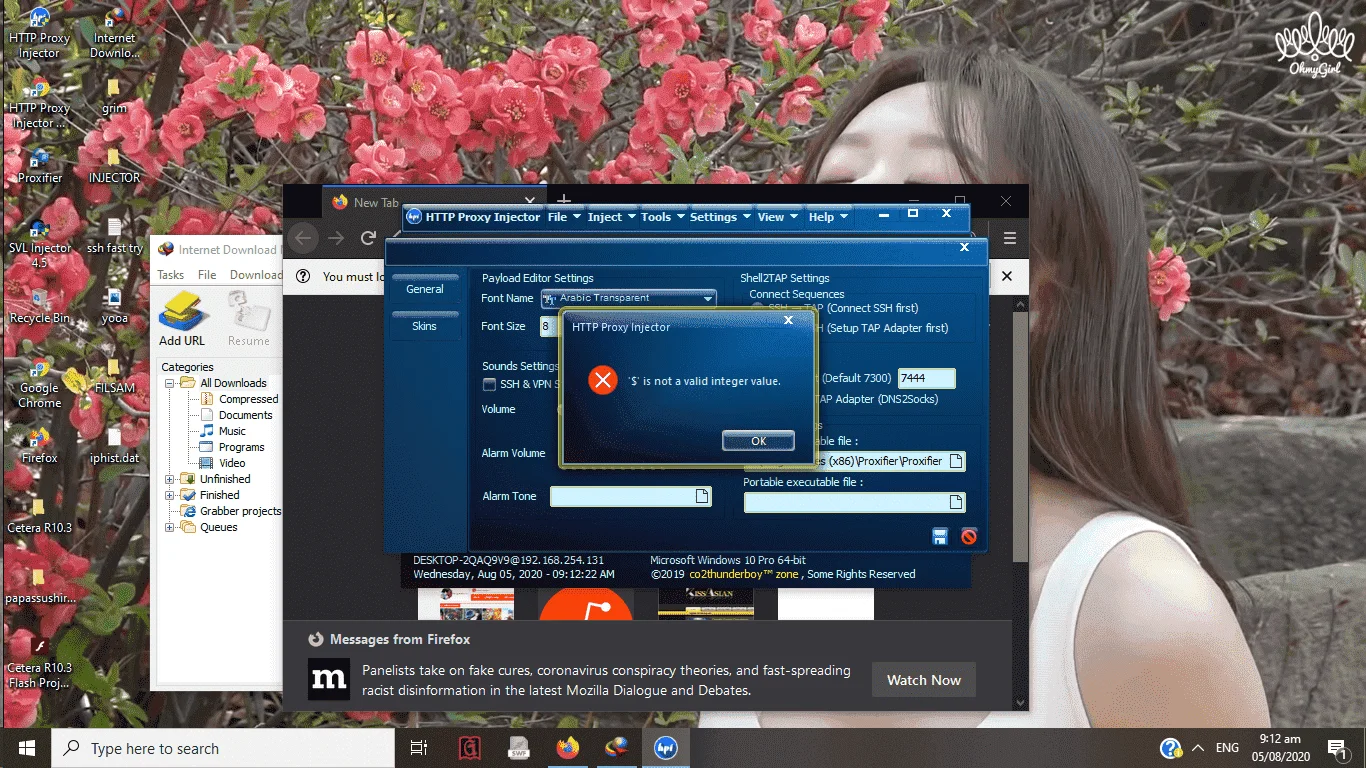Image resolution: width=1366 pixels, height=768 pixels.
Task: Open the SWF file taskbar icon
Action: click(518, 748)
